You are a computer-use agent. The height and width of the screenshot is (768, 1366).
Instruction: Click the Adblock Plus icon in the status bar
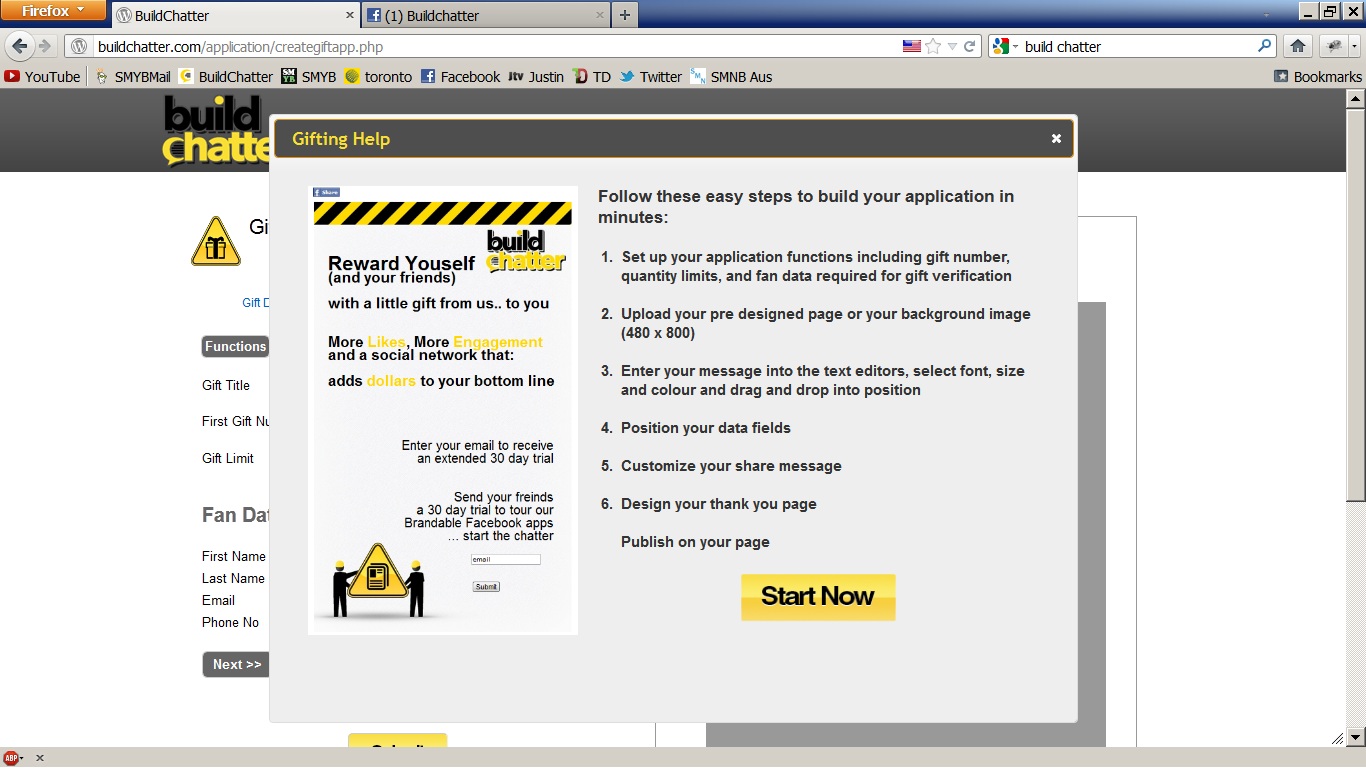click(12, 758)
